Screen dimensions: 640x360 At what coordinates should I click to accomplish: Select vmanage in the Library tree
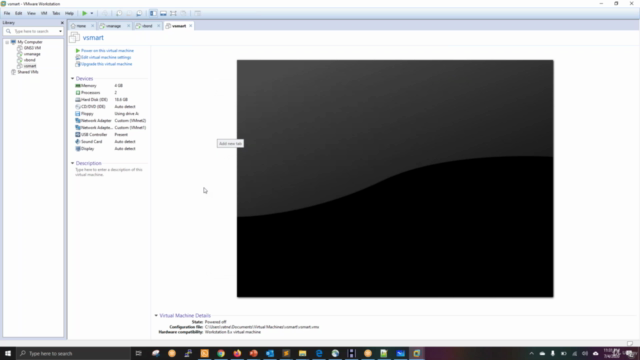pos(32,54)
